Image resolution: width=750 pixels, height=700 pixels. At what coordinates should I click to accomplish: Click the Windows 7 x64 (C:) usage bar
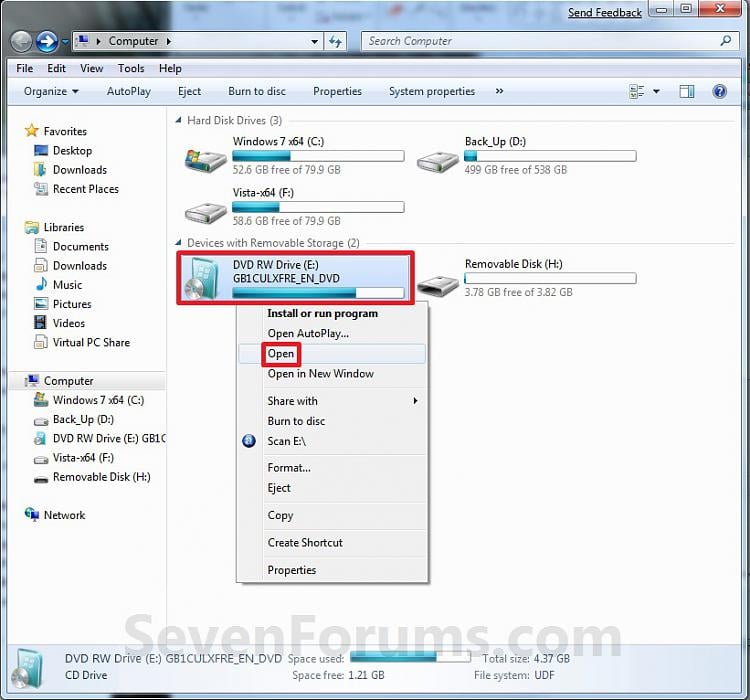[x=318, y=156]
